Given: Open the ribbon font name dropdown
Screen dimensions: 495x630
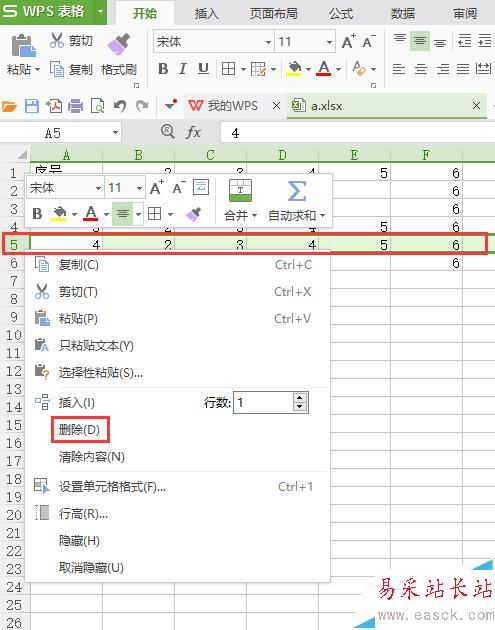Looking at the screenshot, I should [268, 42].
